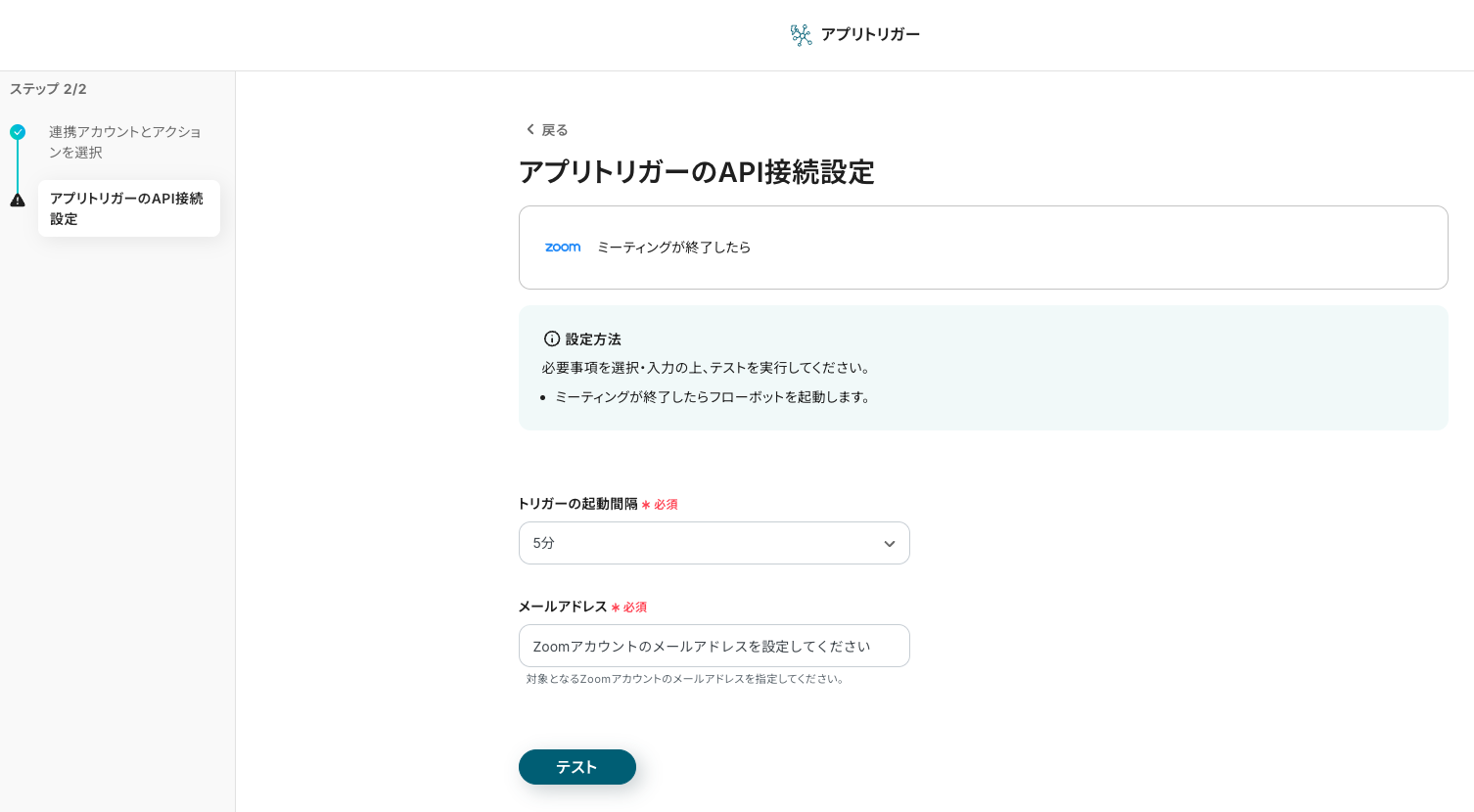Click the red asterisk next to メールアドレス
1474x812 pixels.
(x=616, y=608)
